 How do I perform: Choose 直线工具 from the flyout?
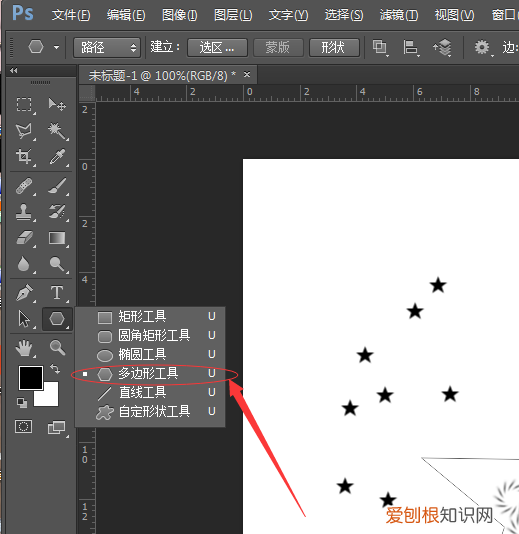click(150, 393)
